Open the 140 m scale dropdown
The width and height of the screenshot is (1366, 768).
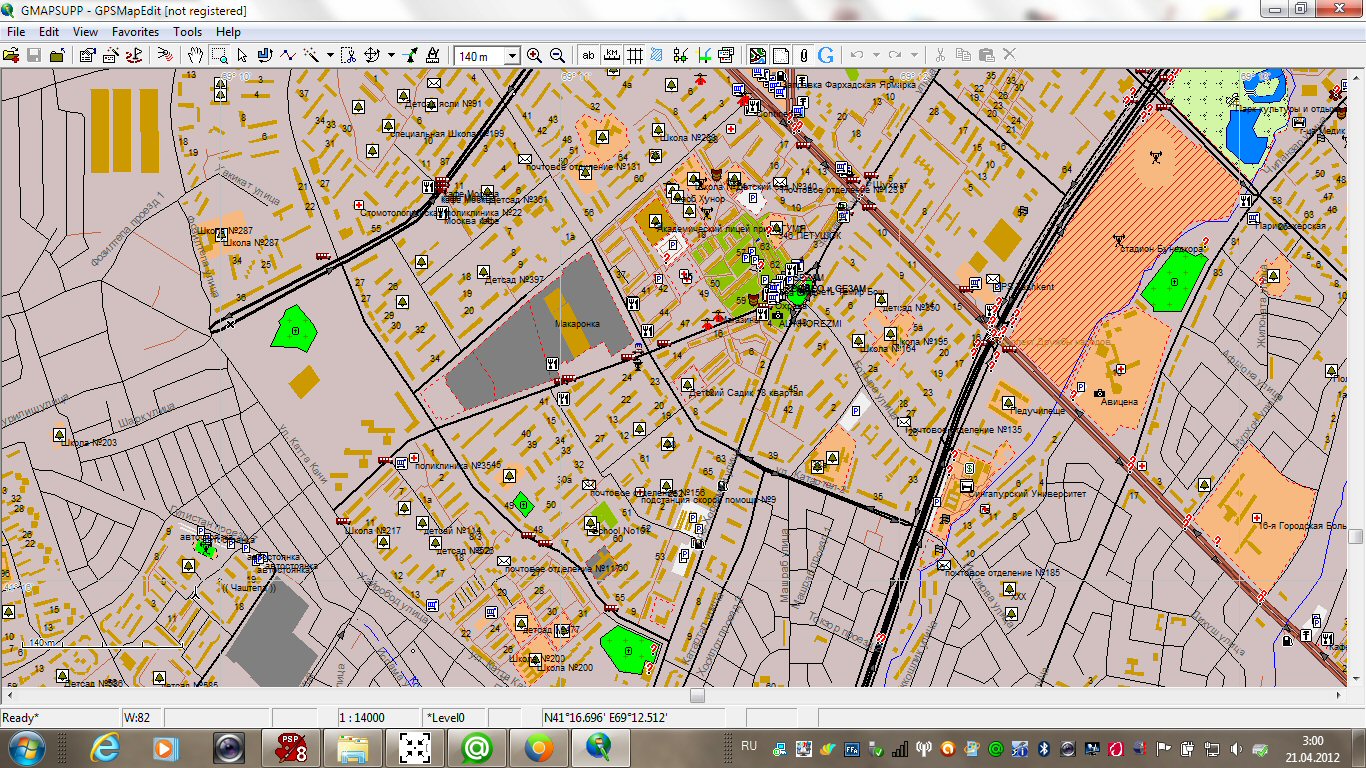(x=512, y=56)
